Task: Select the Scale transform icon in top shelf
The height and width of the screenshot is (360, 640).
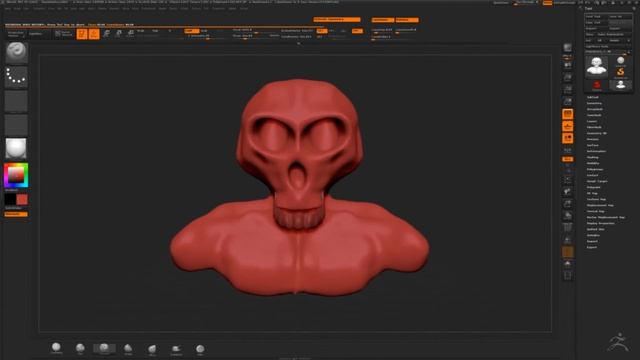Action: coord(118,33)
